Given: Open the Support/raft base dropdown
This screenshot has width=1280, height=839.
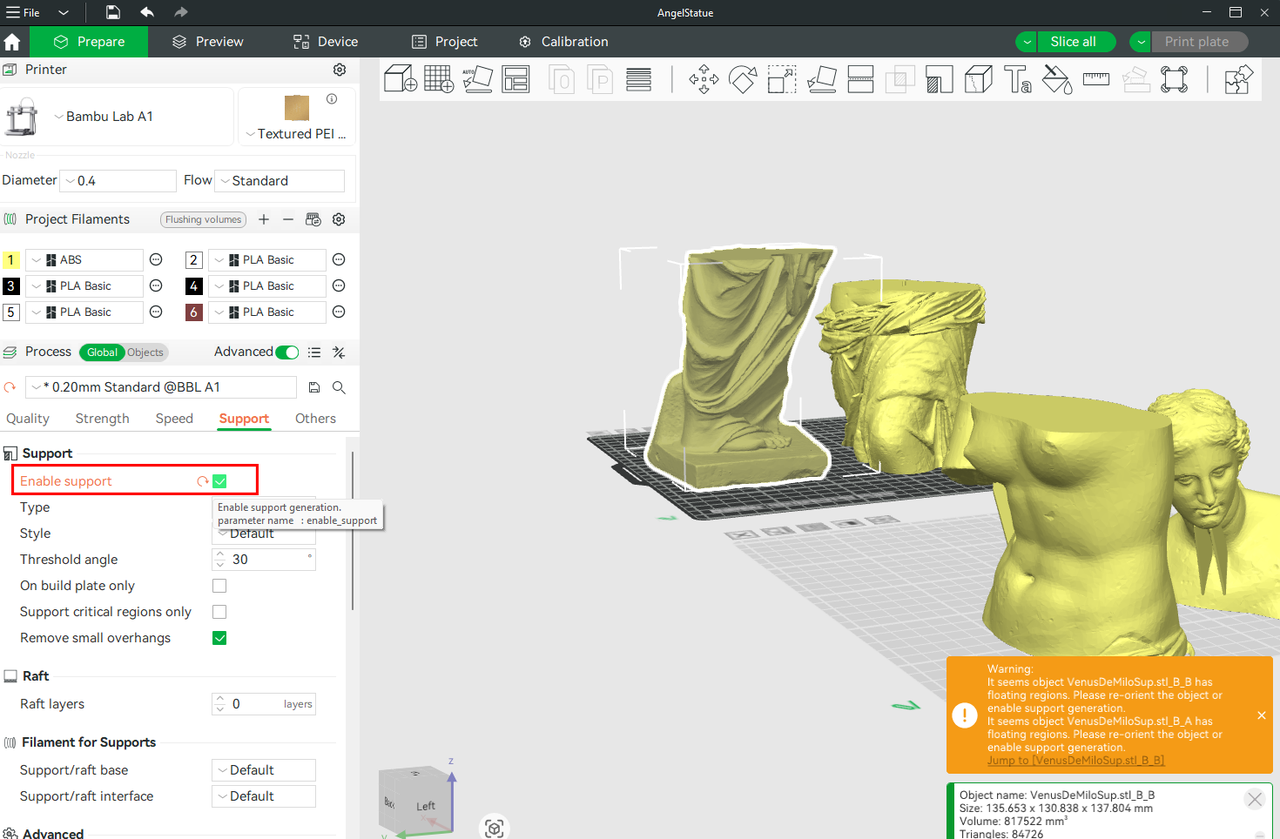Looking at the screenshot, I should (264, 770).
